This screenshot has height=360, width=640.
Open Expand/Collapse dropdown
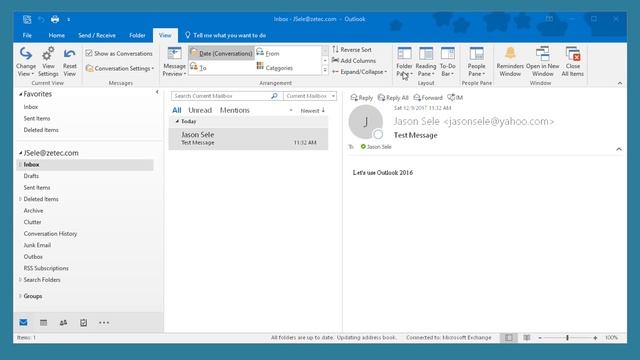click(360, 72)
